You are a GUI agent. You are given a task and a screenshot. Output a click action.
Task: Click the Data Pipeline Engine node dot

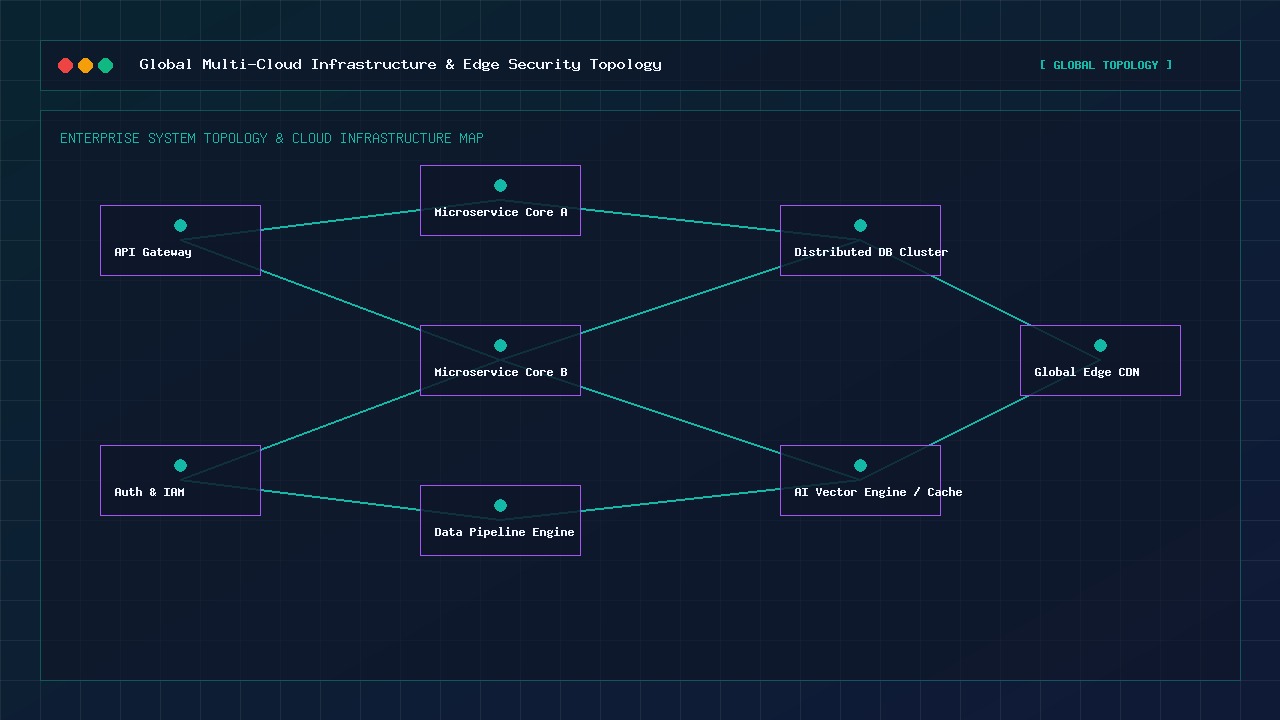coord(500,505)
